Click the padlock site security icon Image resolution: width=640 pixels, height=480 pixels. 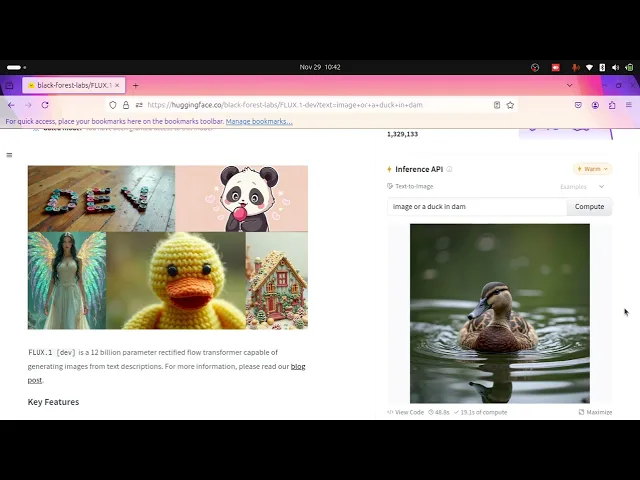coord(126,105)
